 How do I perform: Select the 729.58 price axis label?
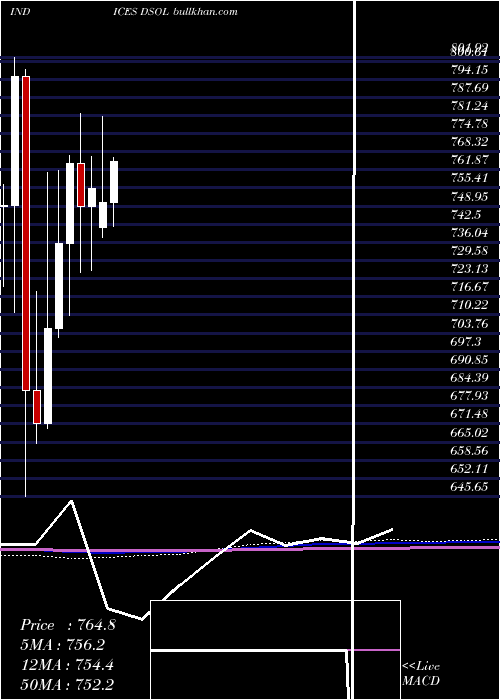pos(470,250)
